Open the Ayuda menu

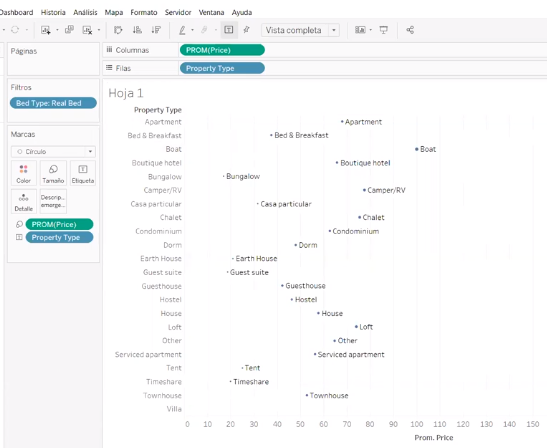(x=242, y=13)
